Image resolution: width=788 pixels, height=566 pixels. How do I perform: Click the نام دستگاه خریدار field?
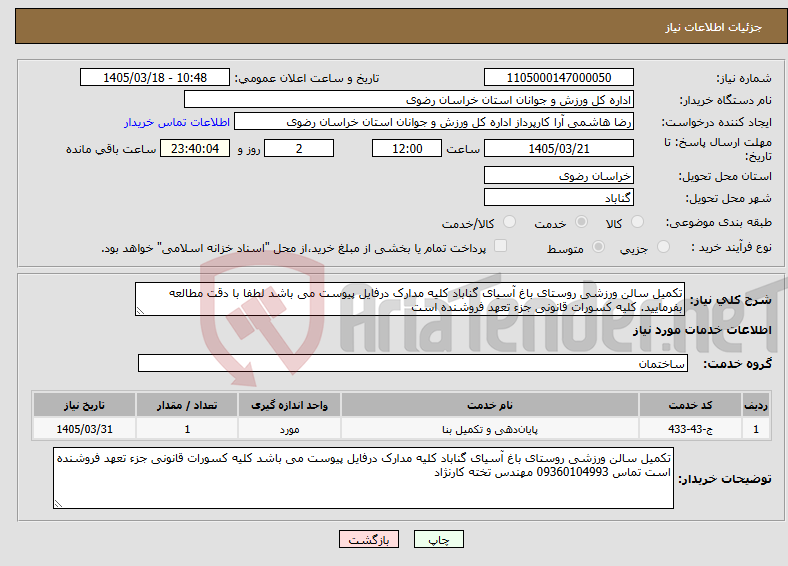[409, 100]
